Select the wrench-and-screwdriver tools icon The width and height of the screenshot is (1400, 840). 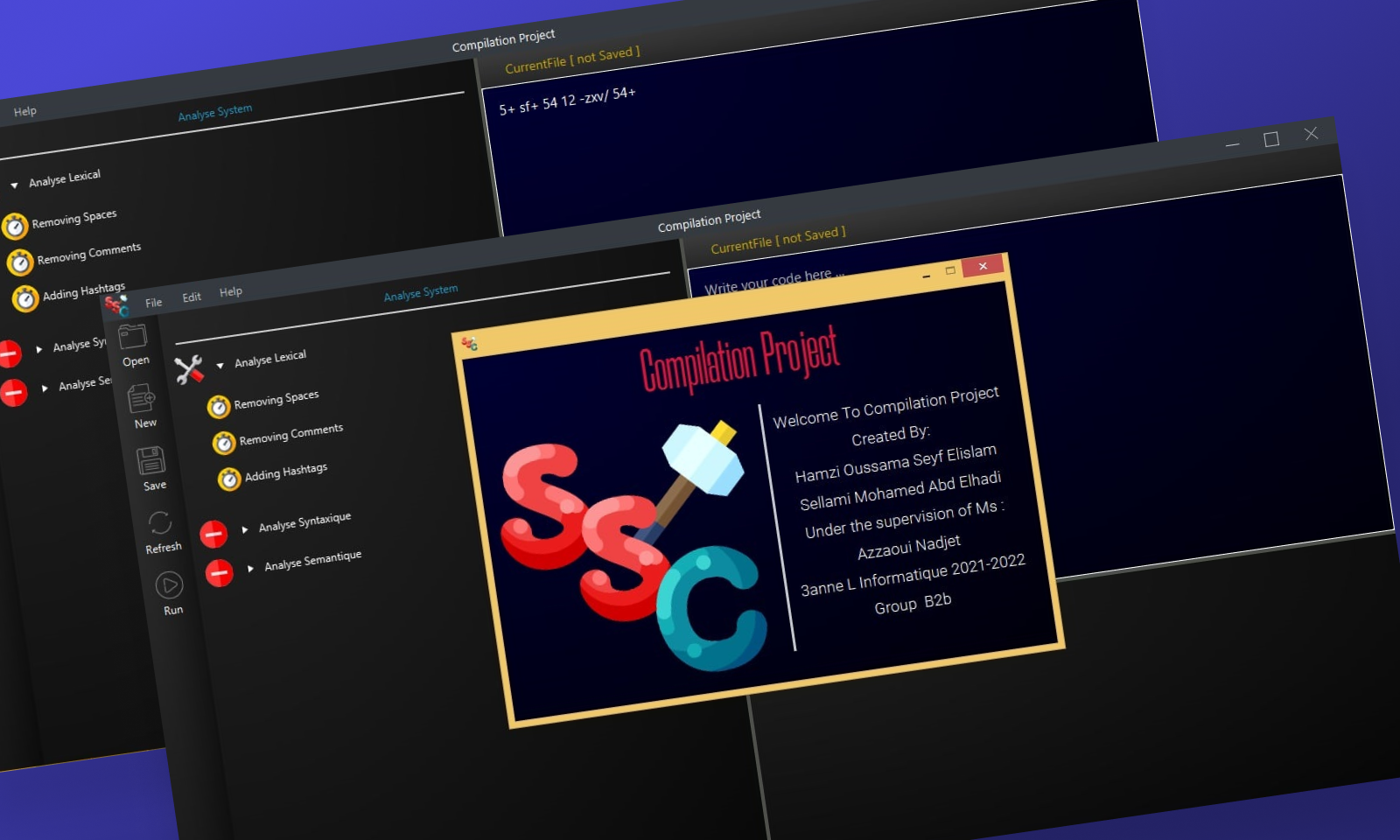[x=191, y=369]
